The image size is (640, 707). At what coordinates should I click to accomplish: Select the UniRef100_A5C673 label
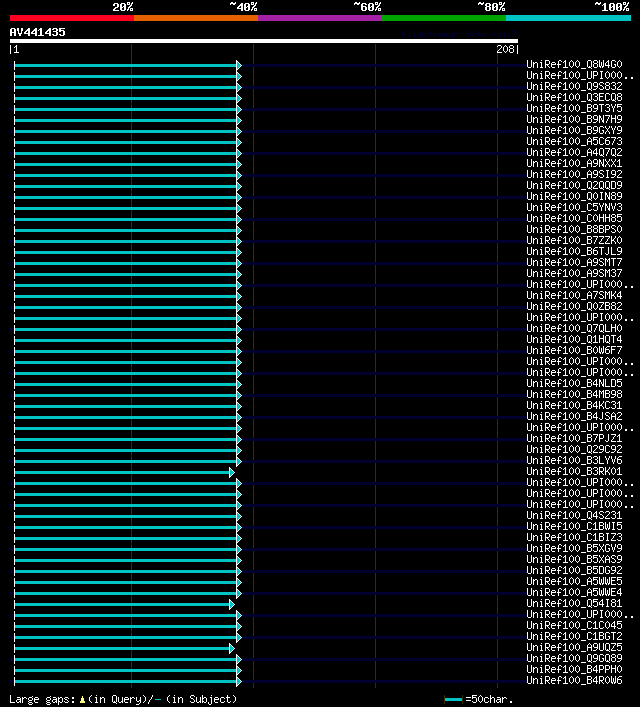coord(574,141)
